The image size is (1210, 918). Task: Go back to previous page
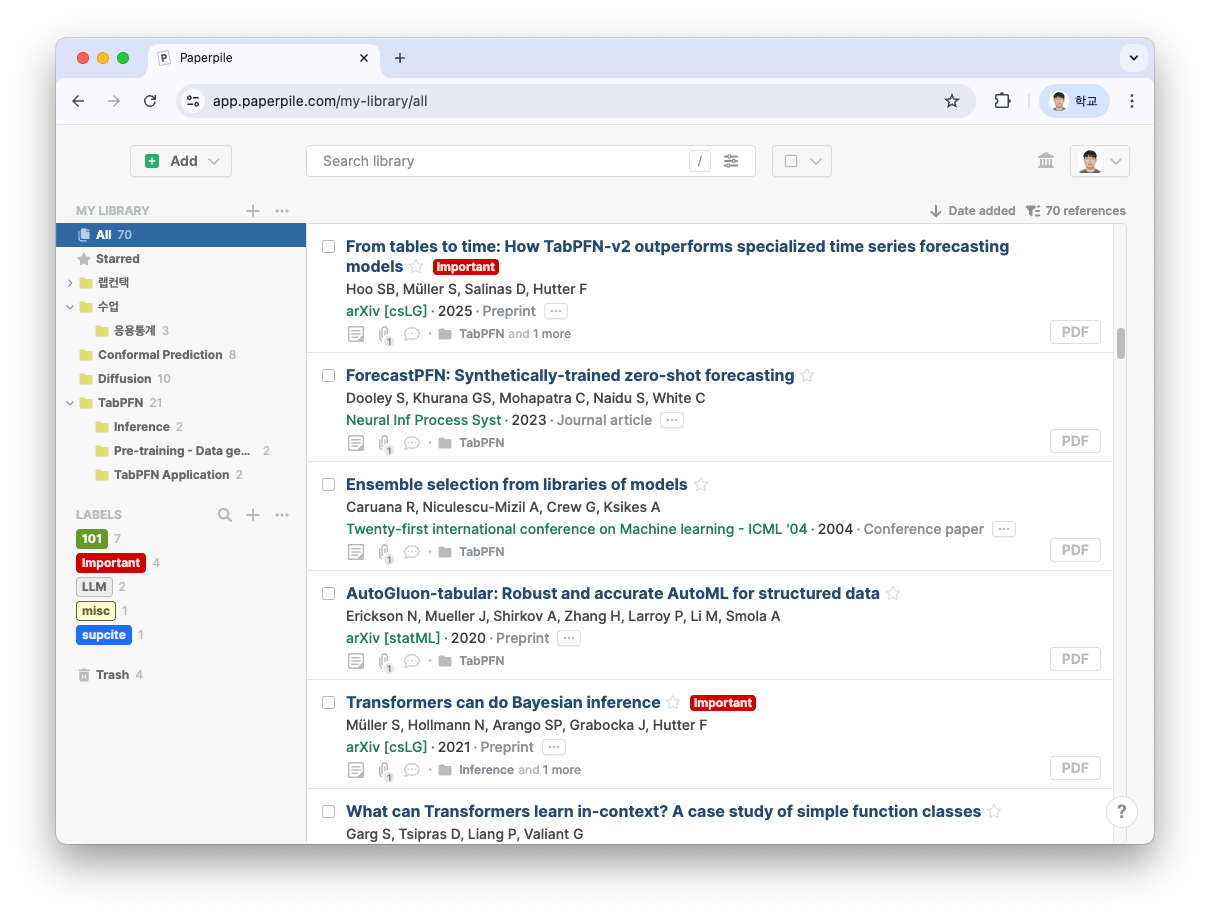coord(78,101)
